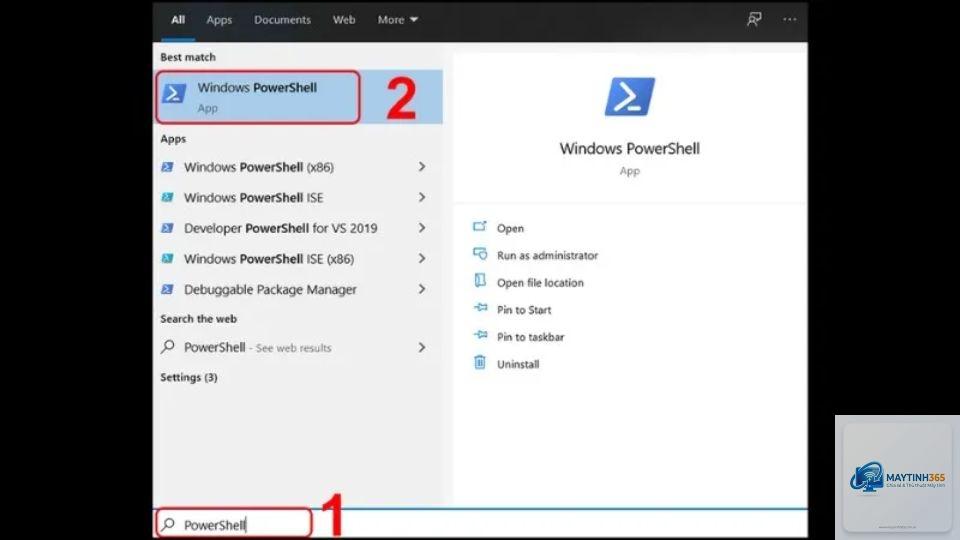Click the feedback icon in search header
This screenshot has width=960, height=540.
click(x=754, y=19)
